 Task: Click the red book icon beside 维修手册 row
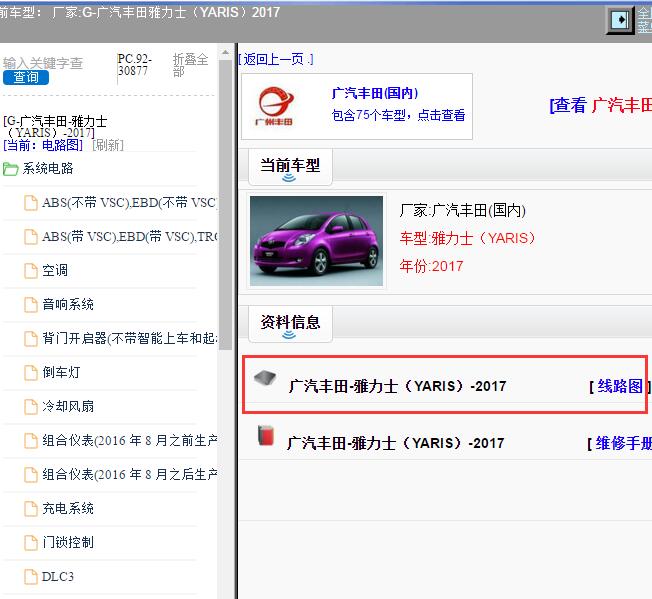(266, 435)
